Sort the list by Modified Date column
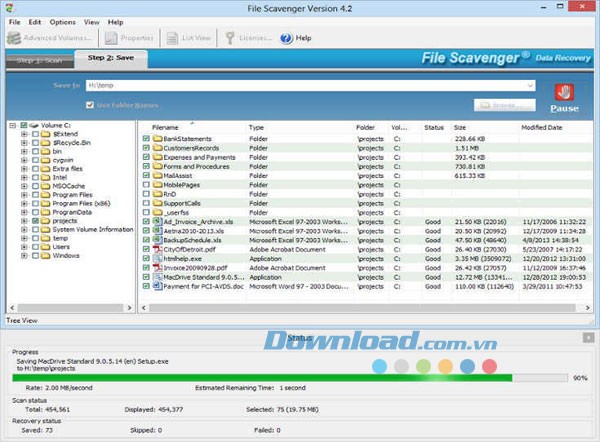600x442 pixels. pos(541,127)
